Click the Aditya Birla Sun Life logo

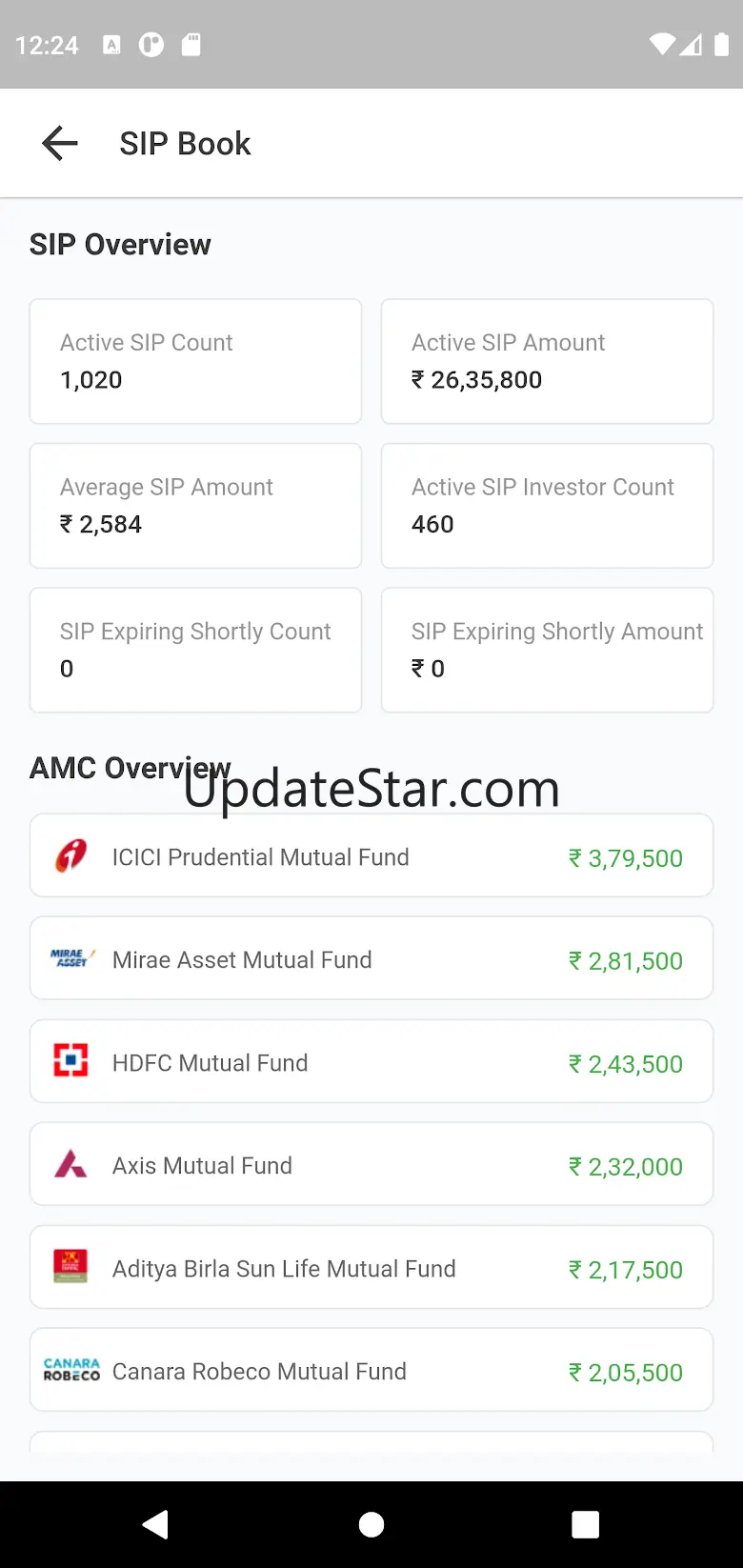(70, 1267)
